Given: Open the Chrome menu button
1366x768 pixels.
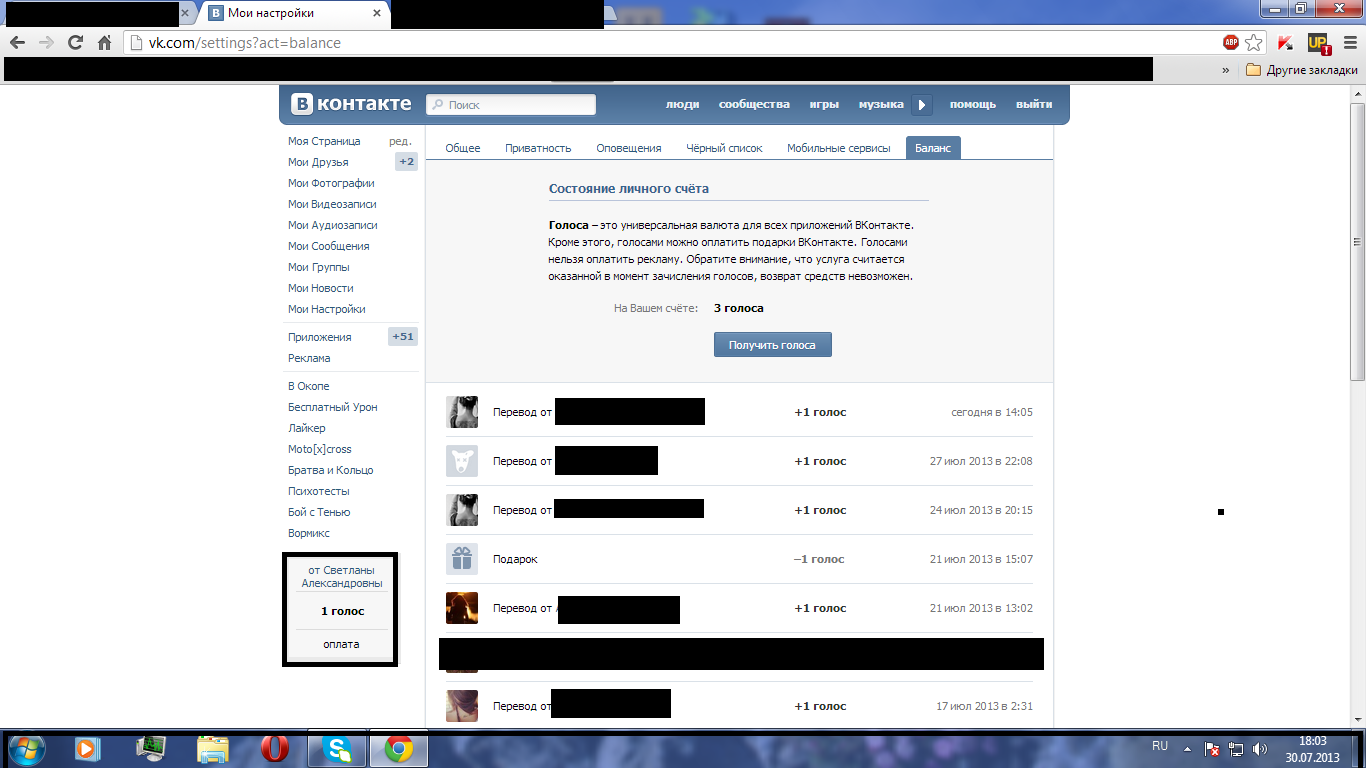Looking at the screenshot, I should [1350, 43].
